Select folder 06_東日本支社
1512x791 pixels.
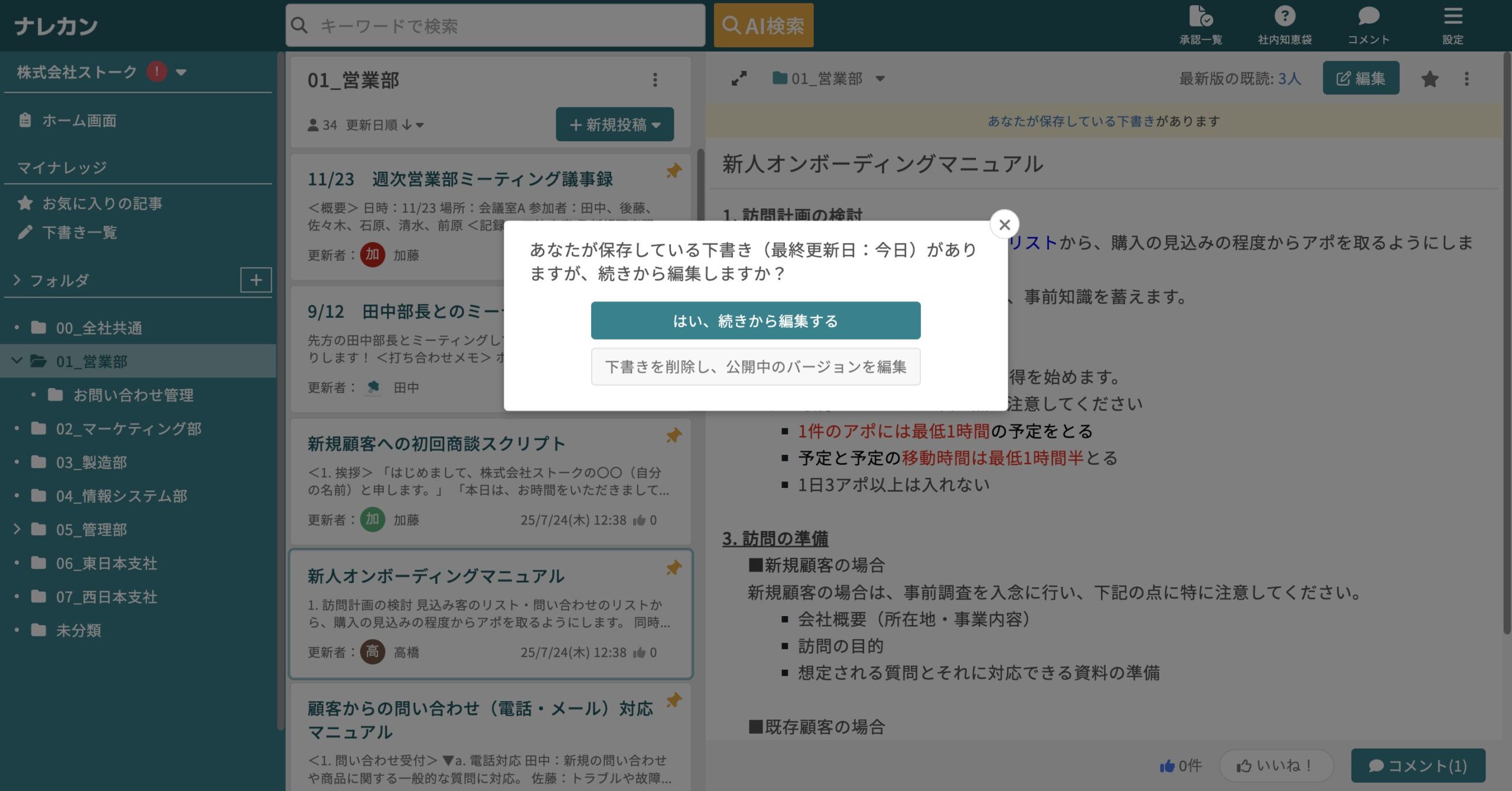pos(106,563)
